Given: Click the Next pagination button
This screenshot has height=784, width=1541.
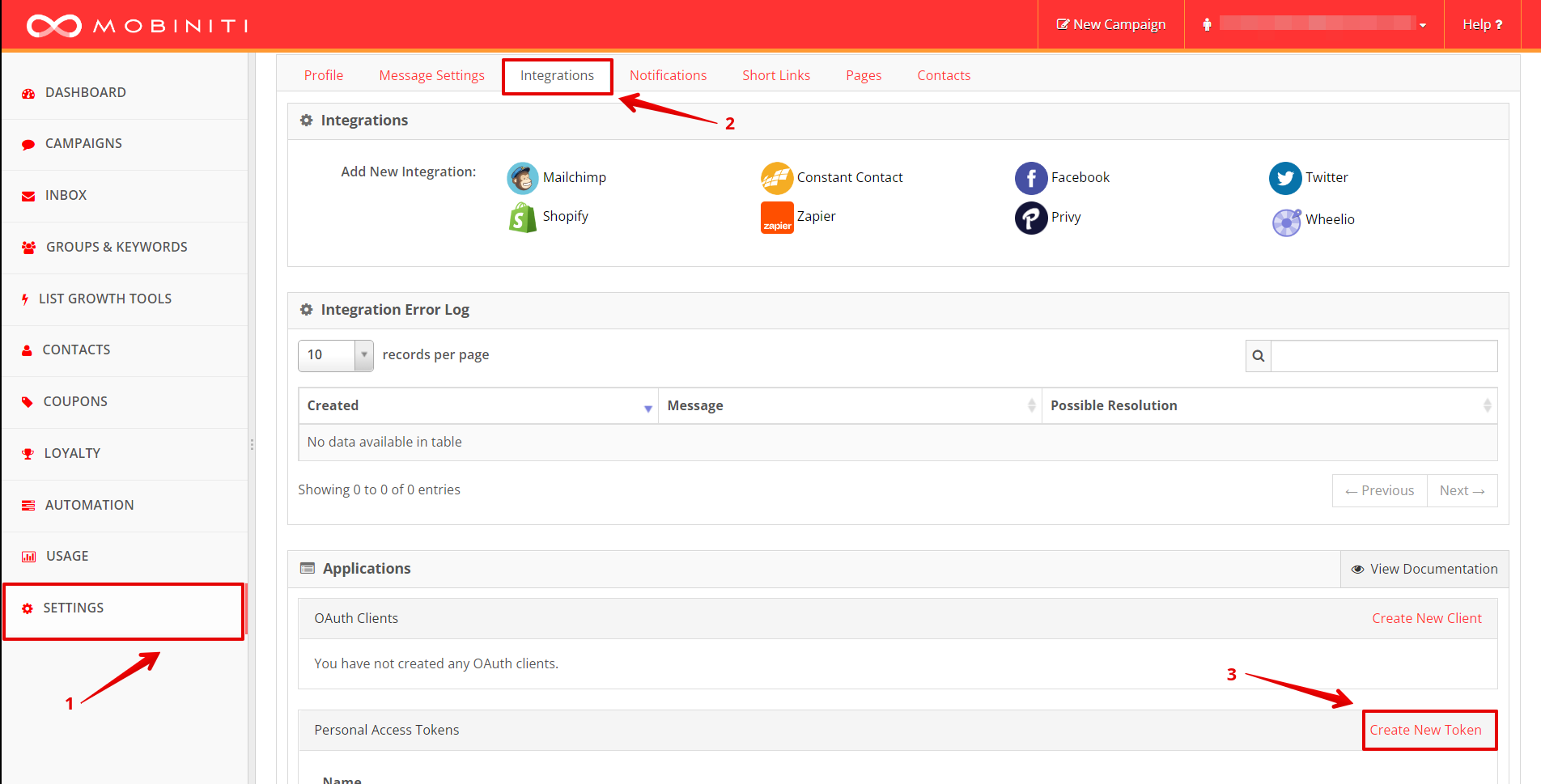Looking at the screenshot, I should [x=1462, y=491].
